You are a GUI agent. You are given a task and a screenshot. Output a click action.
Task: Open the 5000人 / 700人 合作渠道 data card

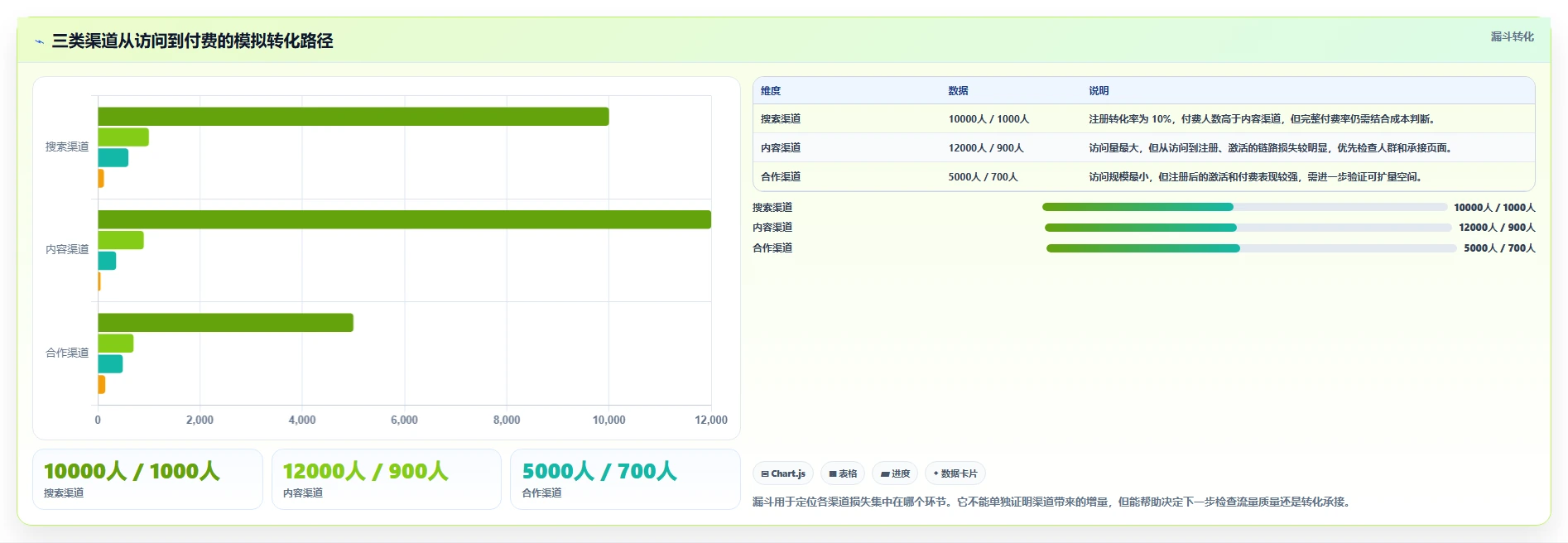pos(625,479)
